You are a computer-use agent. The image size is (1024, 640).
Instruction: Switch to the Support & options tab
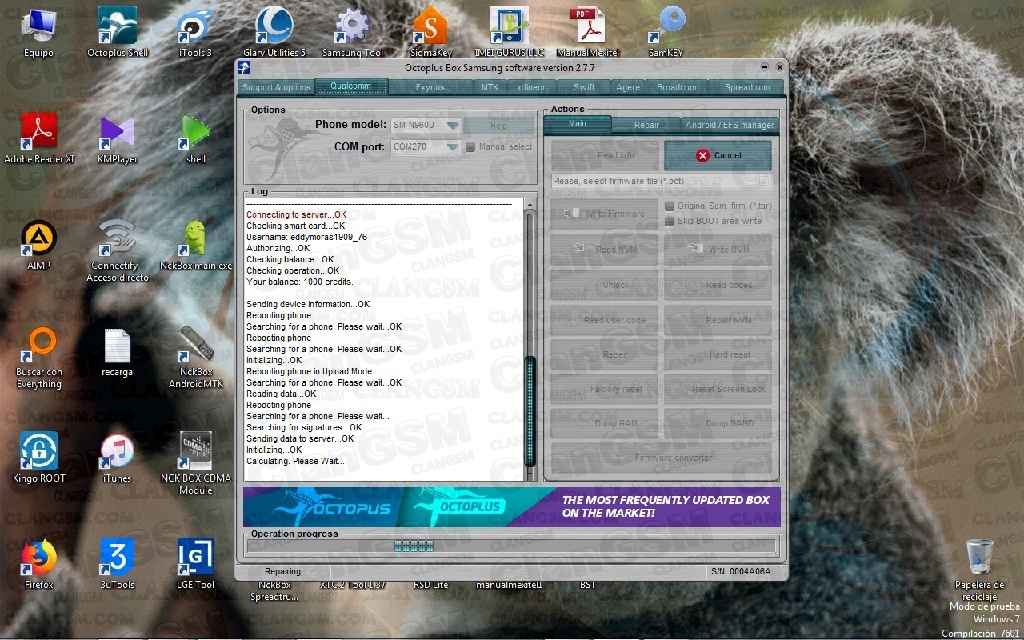[276, 87]
